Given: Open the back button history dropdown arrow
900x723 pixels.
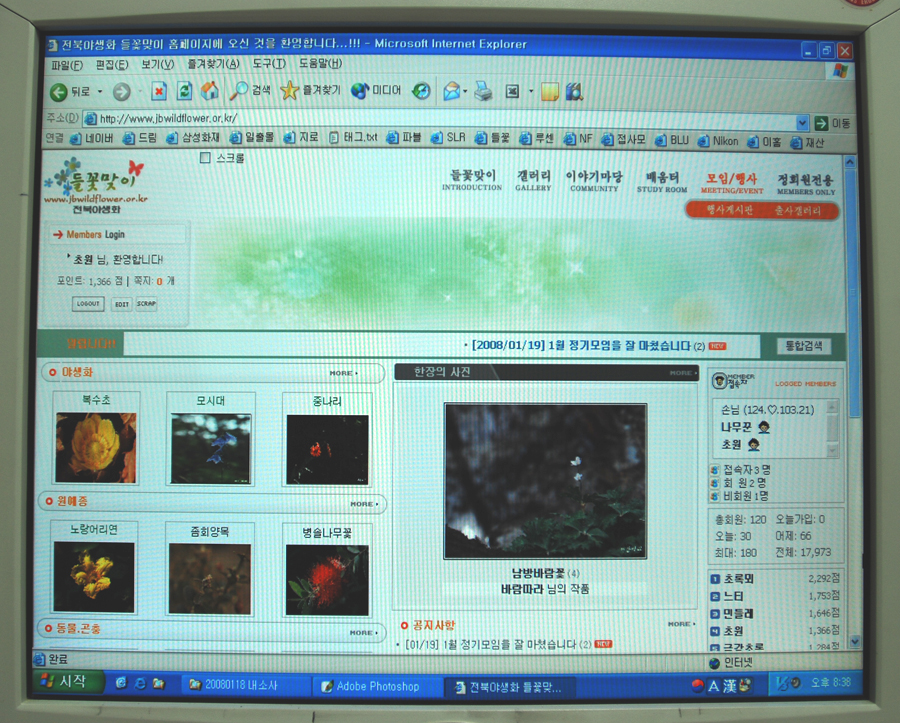Looking at the screenshot, I should [x=100, y=91].
